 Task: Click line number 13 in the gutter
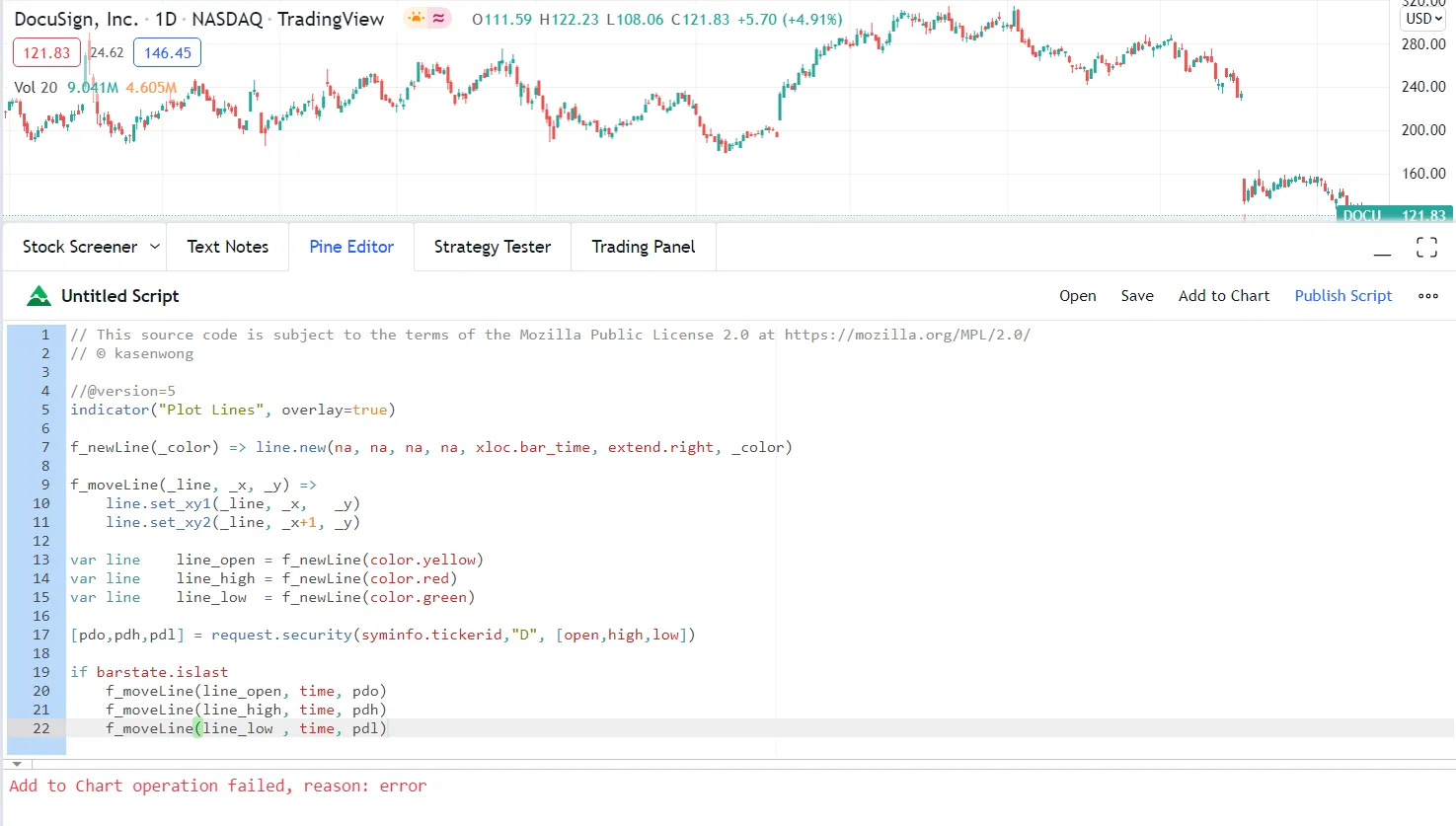pyautogui.click(x=40, y=561)
